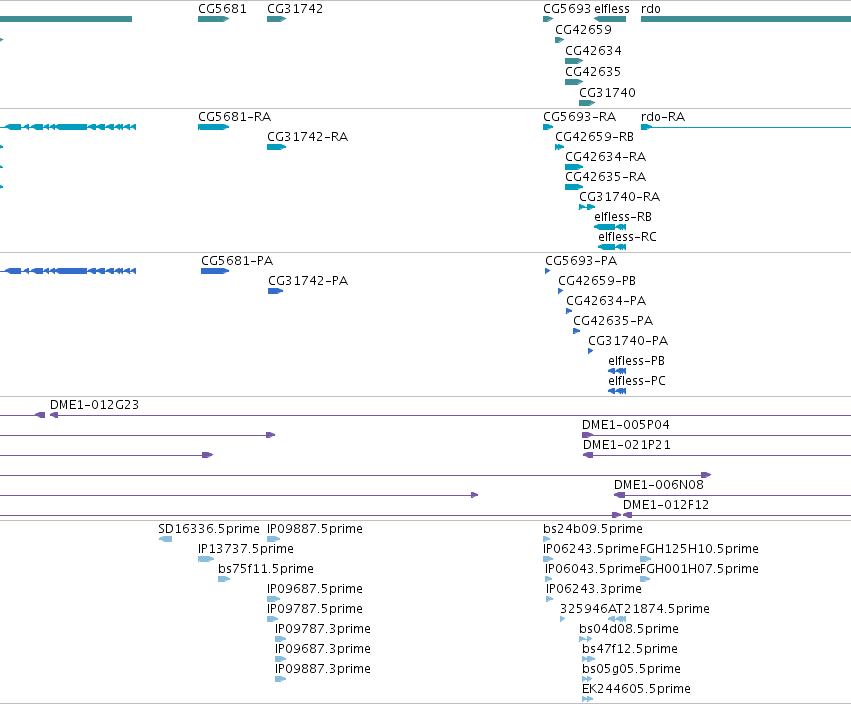Select the CG42634 gene label
851x704 pixels.
tap(593, 50)
